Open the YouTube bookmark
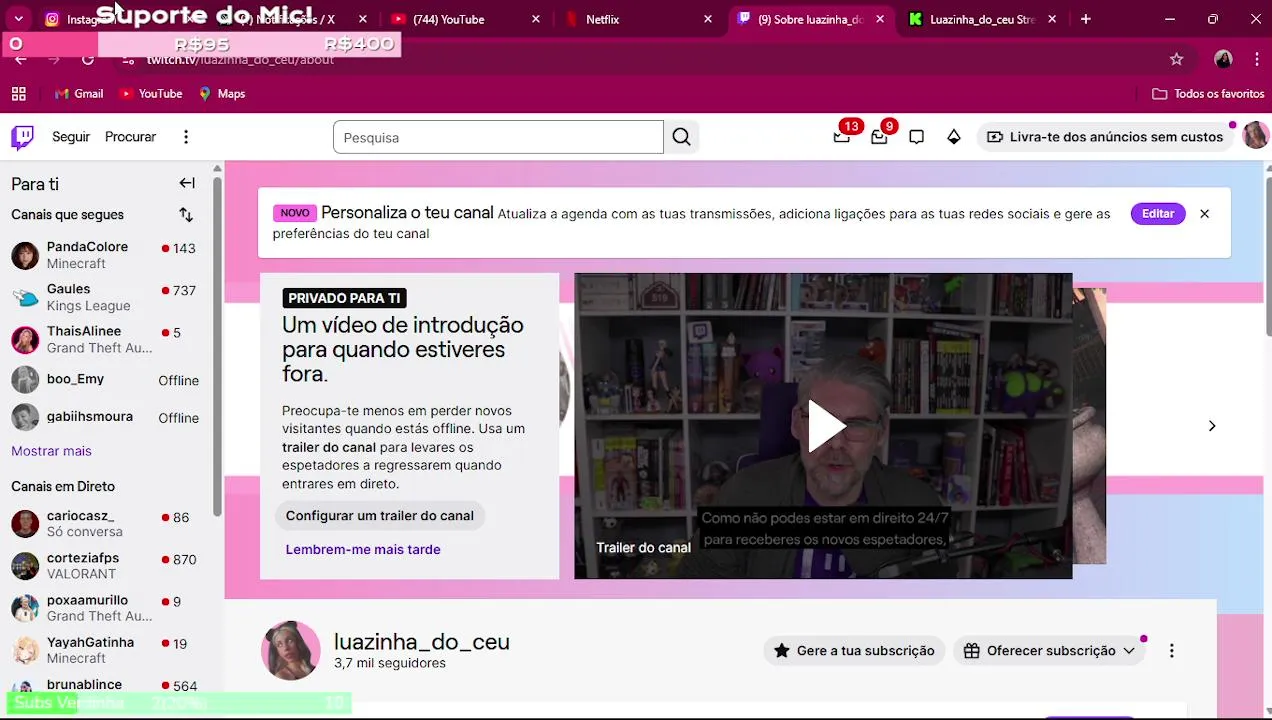Screen dimensions: 1272x720 tap(151, 94)
